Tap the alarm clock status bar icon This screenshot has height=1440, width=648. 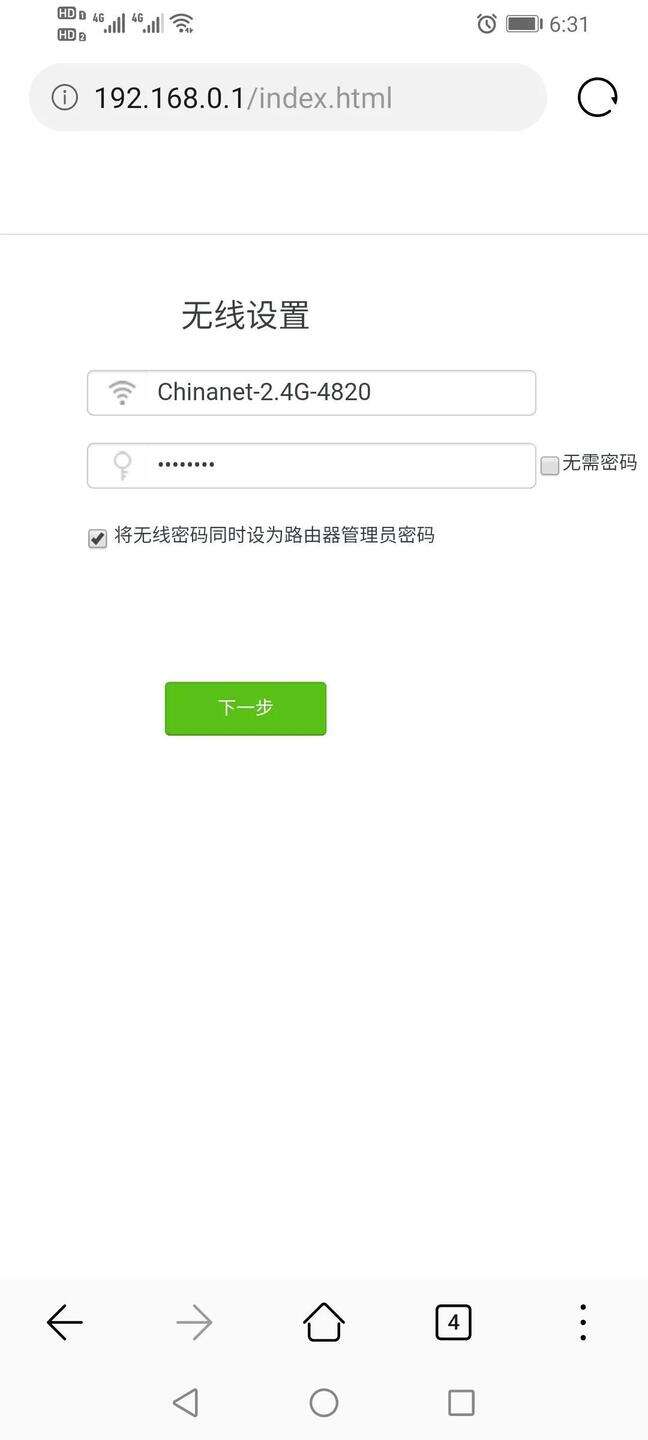coord(487,24)
